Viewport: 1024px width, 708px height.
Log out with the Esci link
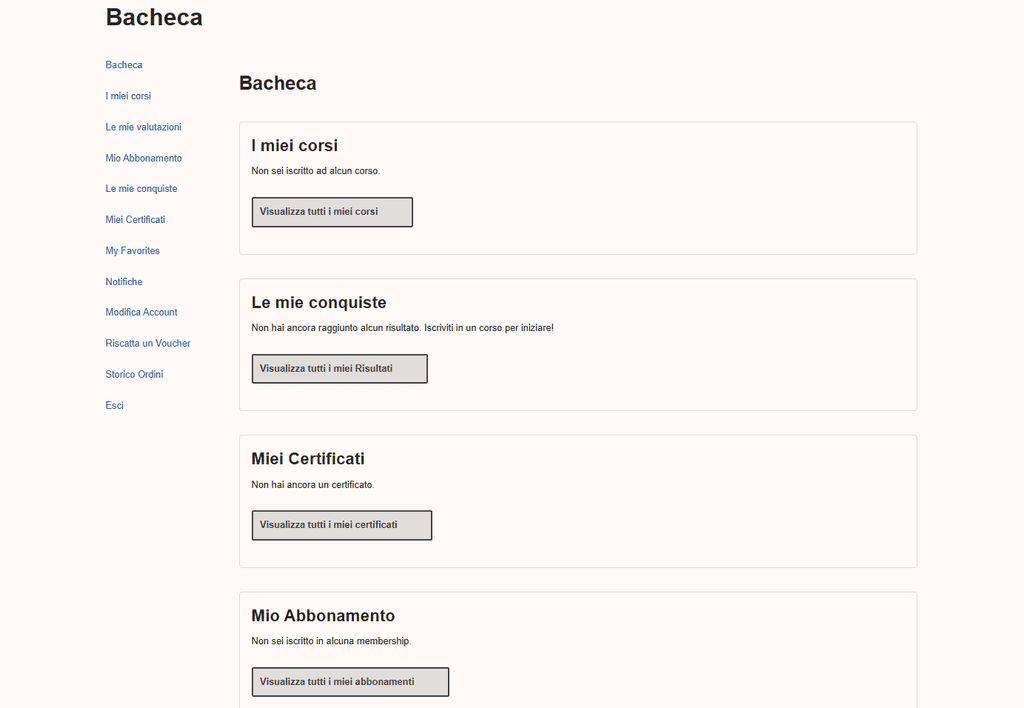tap(114, 406)
